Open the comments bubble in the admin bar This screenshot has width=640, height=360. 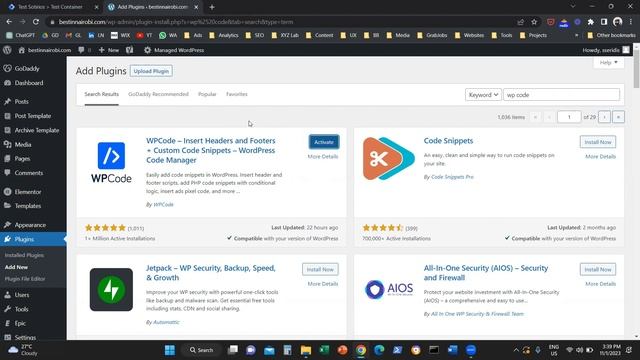[81, 50]
